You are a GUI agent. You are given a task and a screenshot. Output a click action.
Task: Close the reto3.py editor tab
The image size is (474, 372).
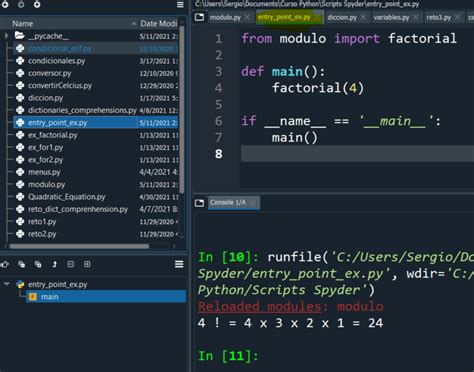coord(458,17)
